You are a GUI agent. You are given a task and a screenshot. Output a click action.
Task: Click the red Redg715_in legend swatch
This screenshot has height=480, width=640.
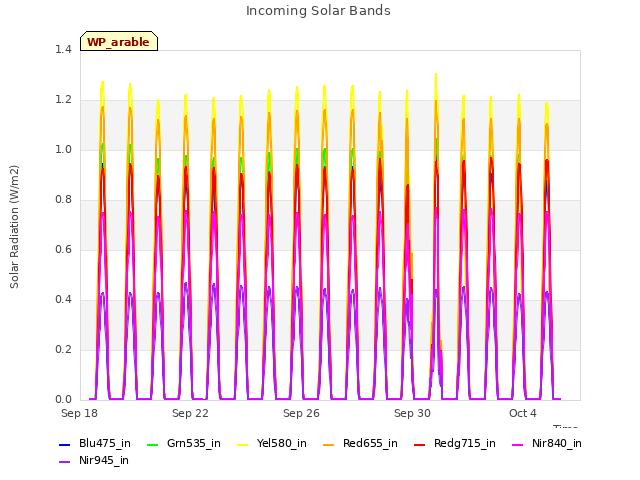419,444
